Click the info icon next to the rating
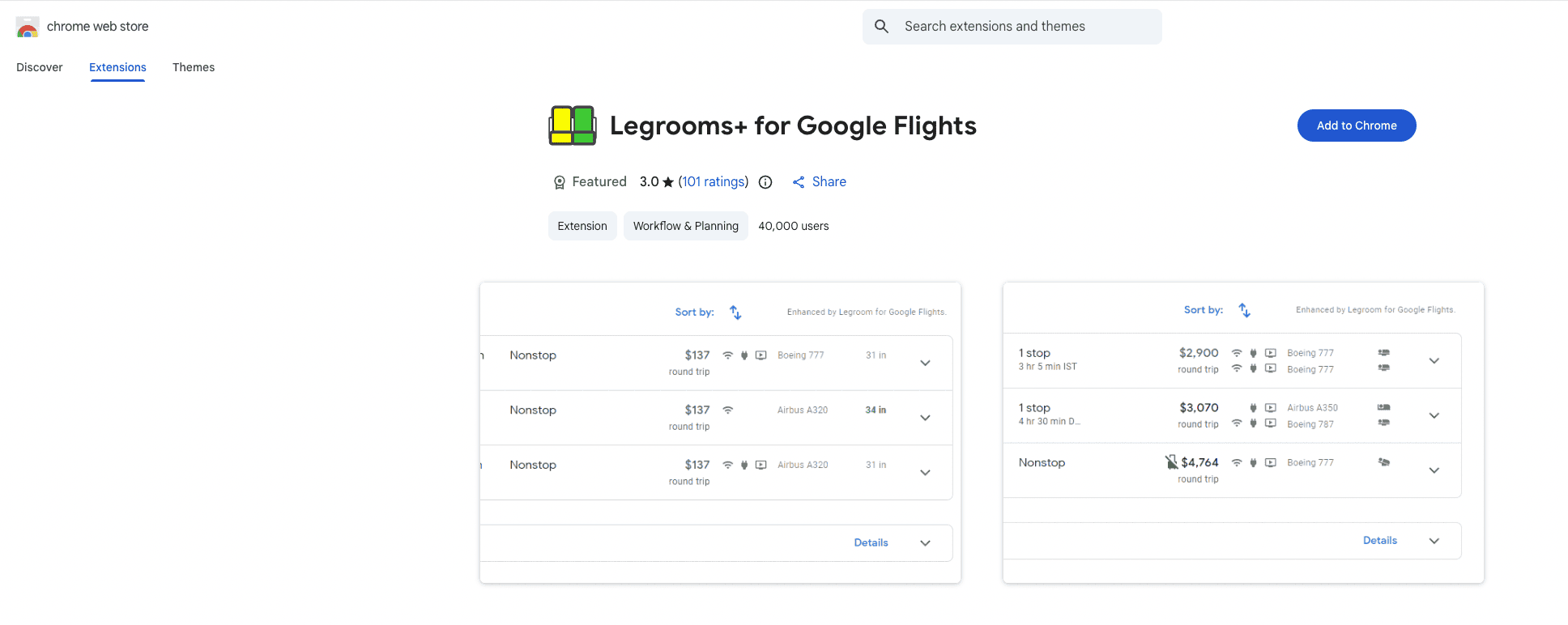 coord(765,182)
